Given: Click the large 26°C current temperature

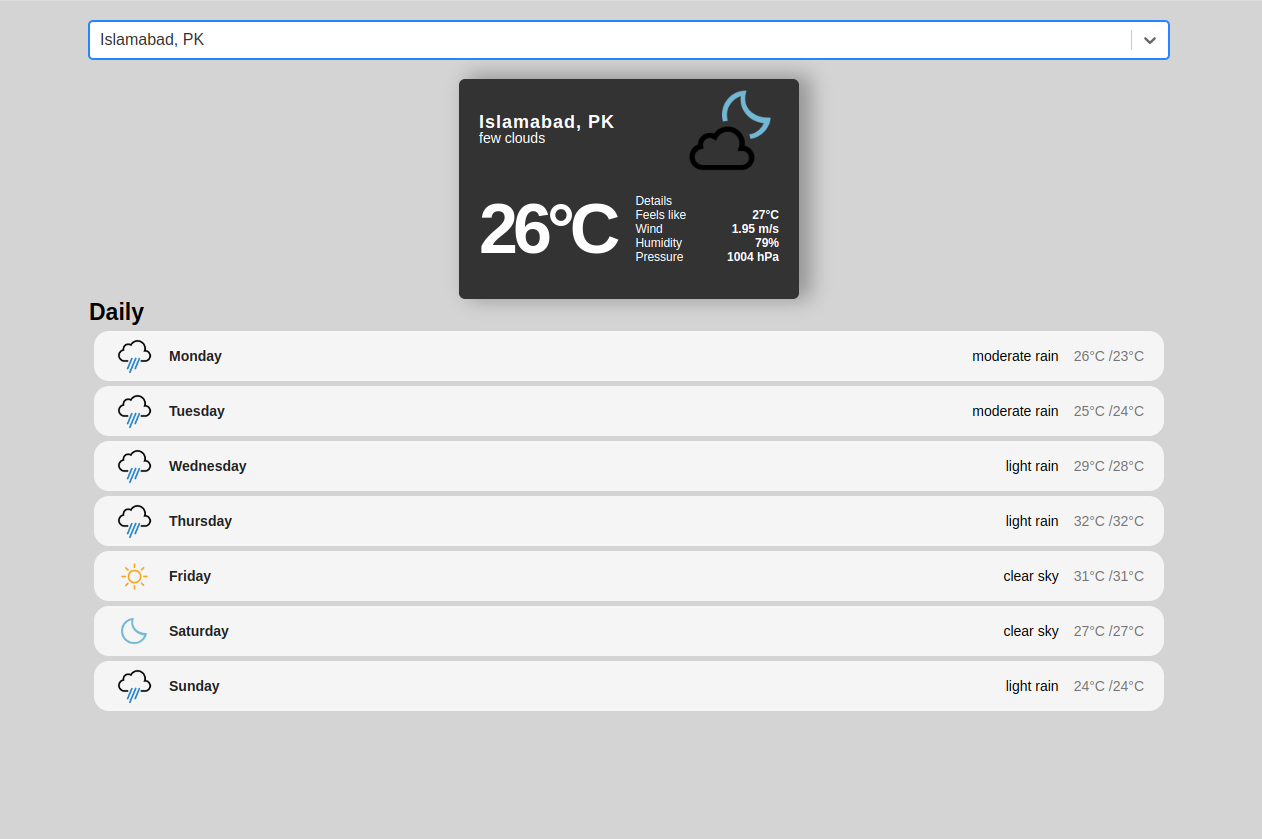Looking at the screenshot, I should pyautogui.click(x=547, y=230).
